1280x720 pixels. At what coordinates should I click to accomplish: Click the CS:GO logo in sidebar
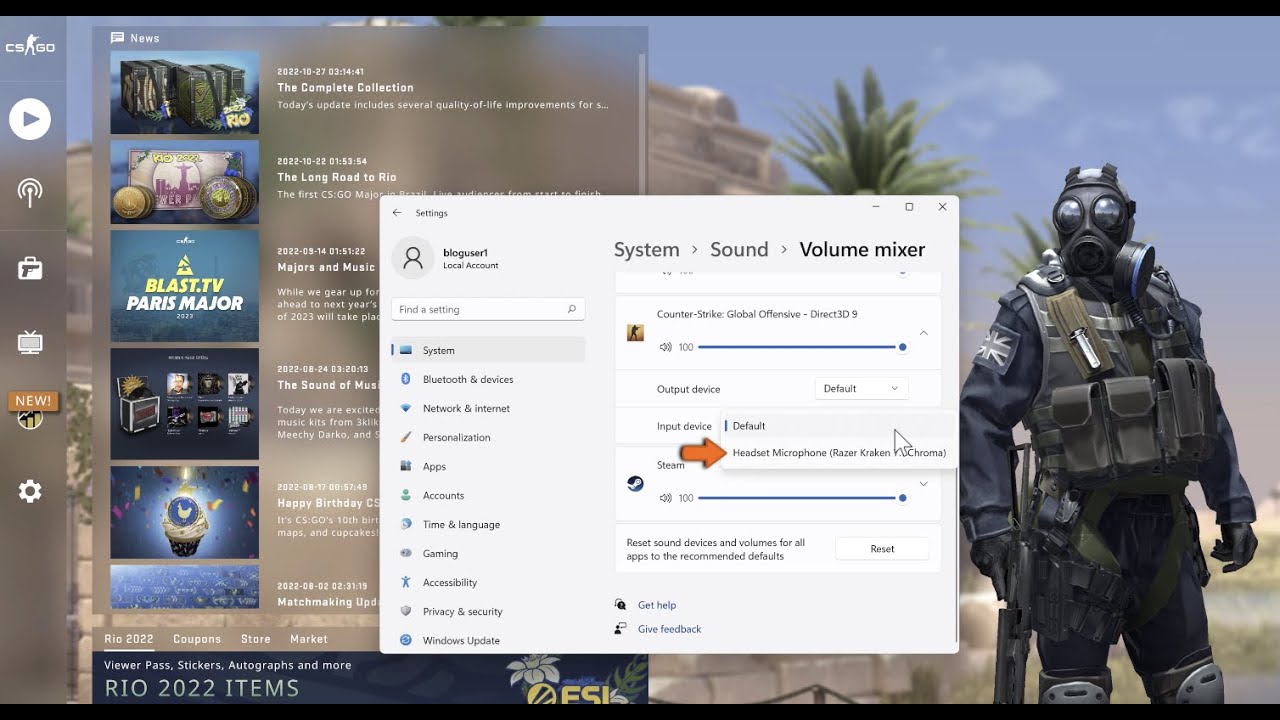point(30,46)
